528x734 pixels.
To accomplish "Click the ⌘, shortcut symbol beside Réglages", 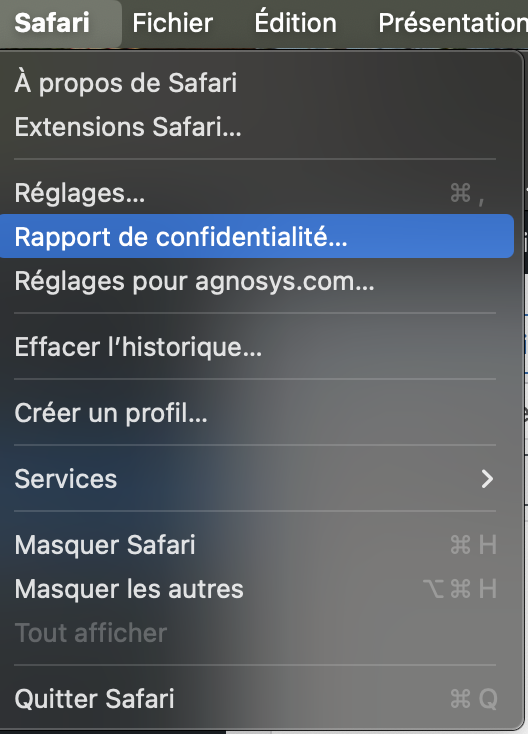I will pyautogui.click(x=467, y=193).
